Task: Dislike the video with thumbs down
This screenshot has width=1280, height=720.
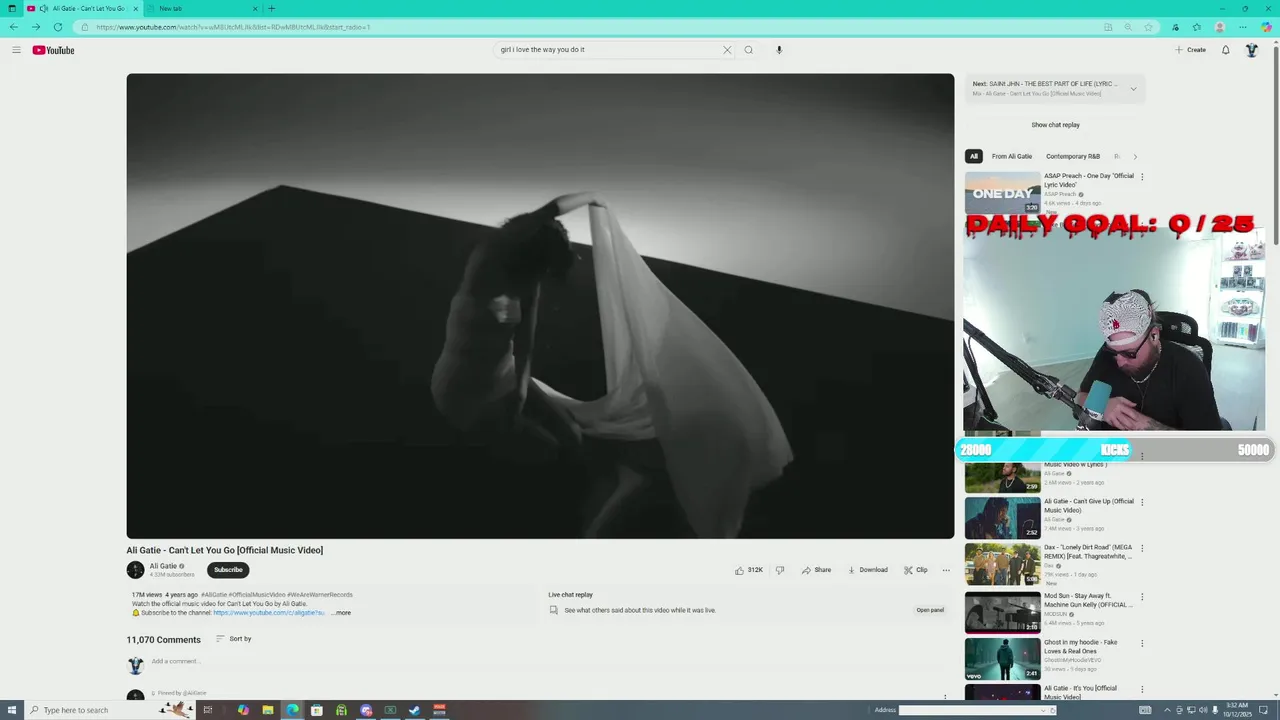Action: pyautogui.click(x=780, y=570)
